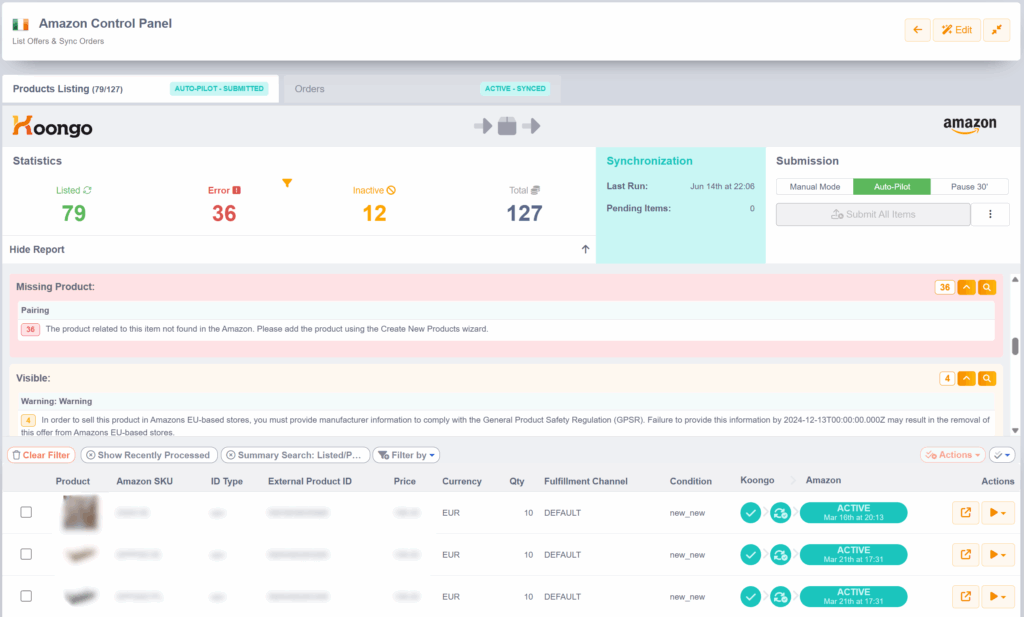1024x617 pixels.
Task: Select the Pause 30' submission option
Action: [x=970, y=187]
